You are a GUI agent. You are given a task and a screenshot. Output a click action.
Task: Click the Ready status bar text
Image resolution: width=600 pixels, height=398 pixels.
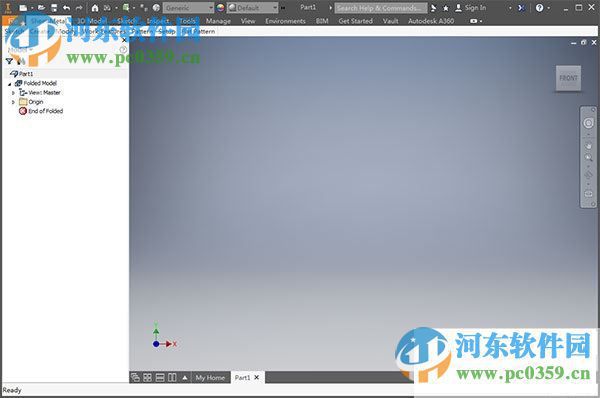(x=12, y=390)
